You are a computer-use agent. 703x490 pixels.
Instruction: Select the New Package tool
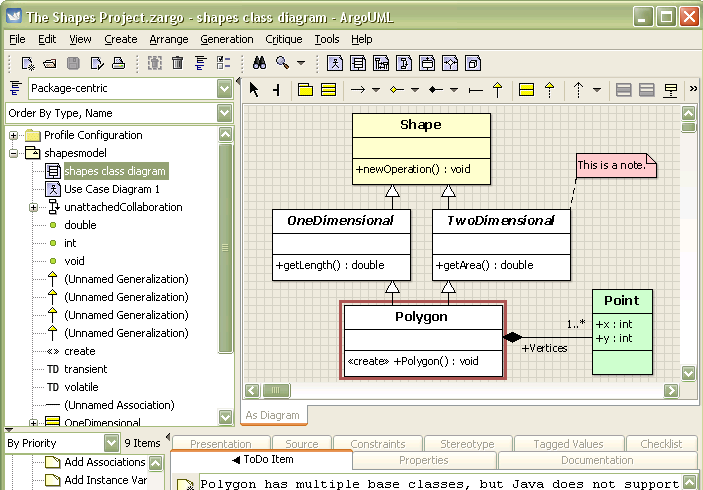tap(305, 90)
